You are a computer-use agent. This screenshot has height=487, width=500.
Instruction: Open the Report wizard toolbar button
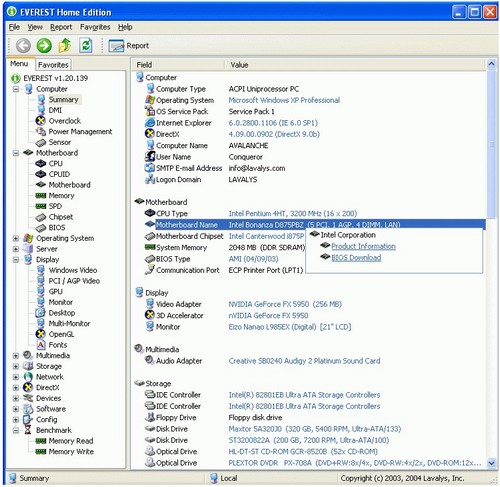[x=129, y=46]
